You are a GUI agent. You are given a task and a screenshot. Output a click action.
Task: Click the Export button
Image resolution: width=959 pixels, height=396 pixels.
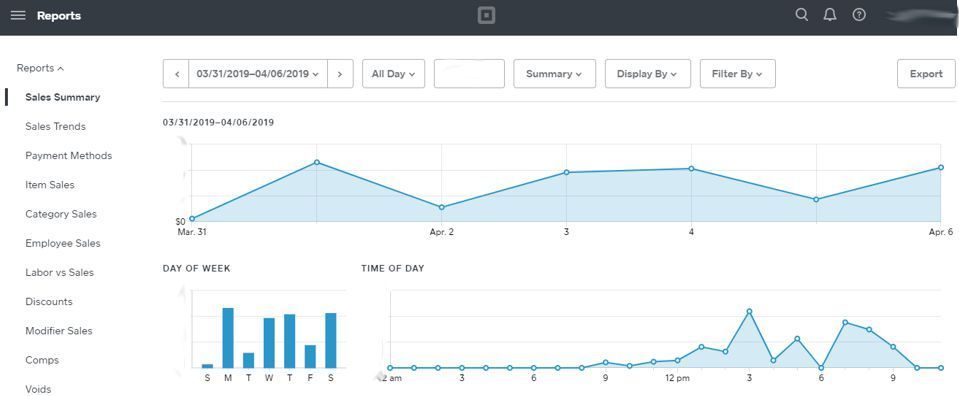pyautogui.click(x=926, y=74)
